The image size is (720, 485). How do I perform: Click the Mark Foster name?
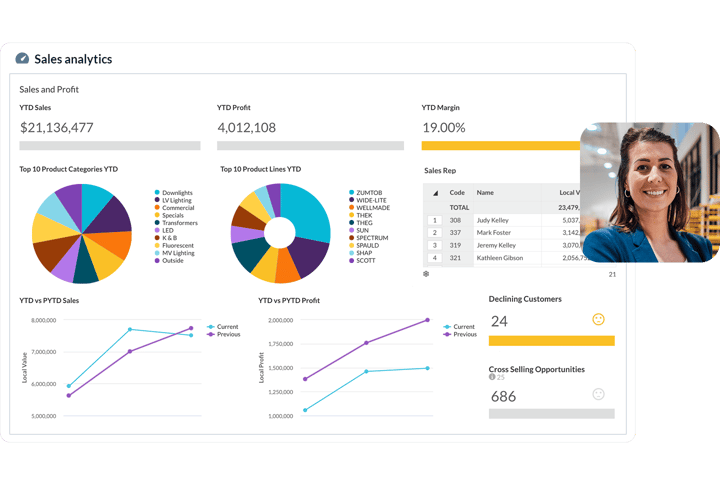coord(494,232)
